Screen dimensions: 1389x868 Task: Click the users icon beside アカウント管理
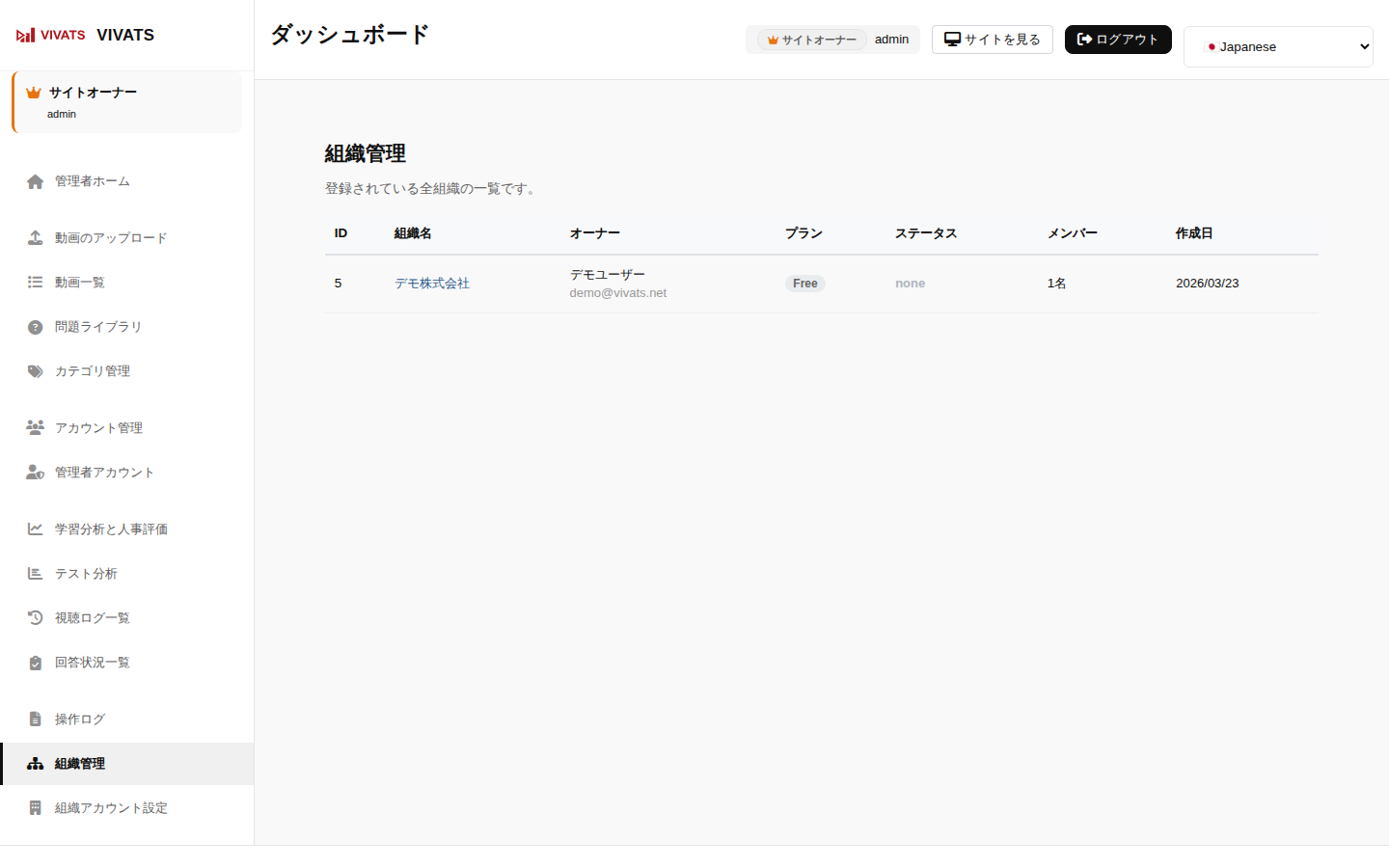[x=36, y=427]
